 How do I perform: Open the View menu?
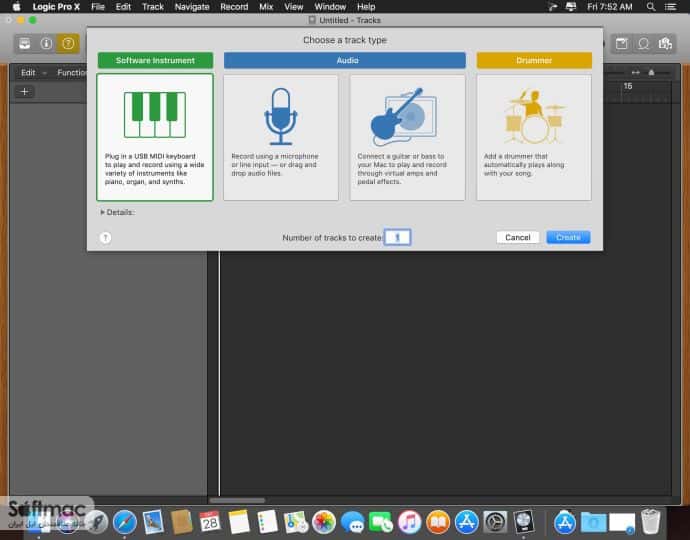(x=294, y=7)
